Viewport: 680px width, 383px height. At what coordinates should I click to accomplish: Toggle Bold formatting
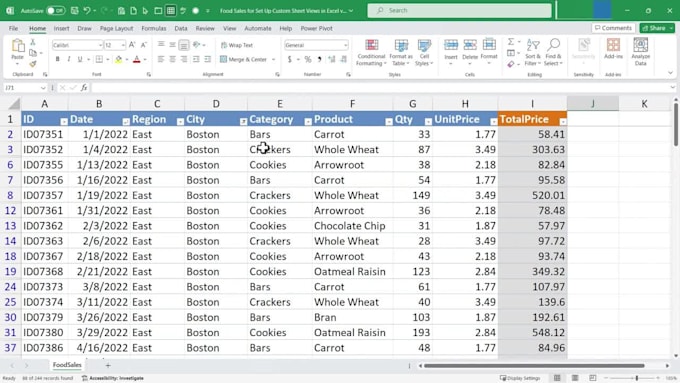pyautogui.click(x=57, y=59)
